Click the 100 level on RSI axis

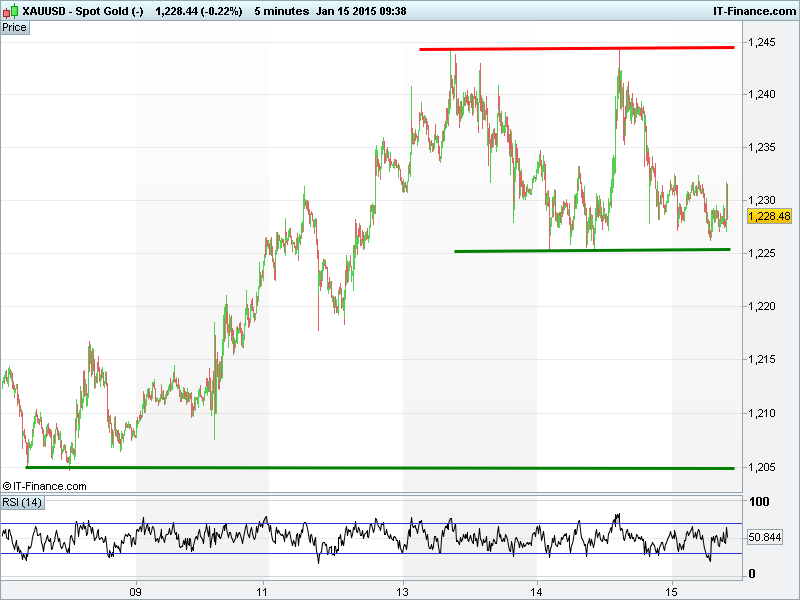point(759,502)
